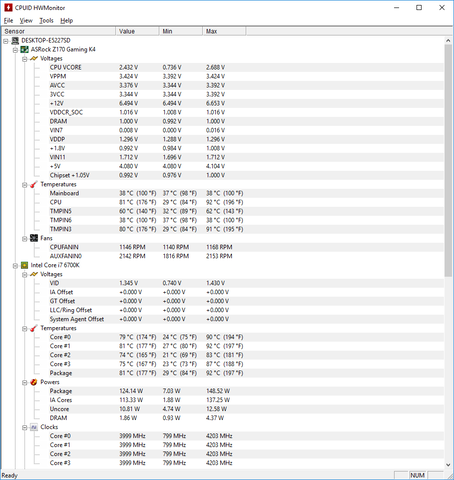The height and width of the screenshot is (480, 454).
Task: Collapse the Powers section
Action: pos(25,383)
